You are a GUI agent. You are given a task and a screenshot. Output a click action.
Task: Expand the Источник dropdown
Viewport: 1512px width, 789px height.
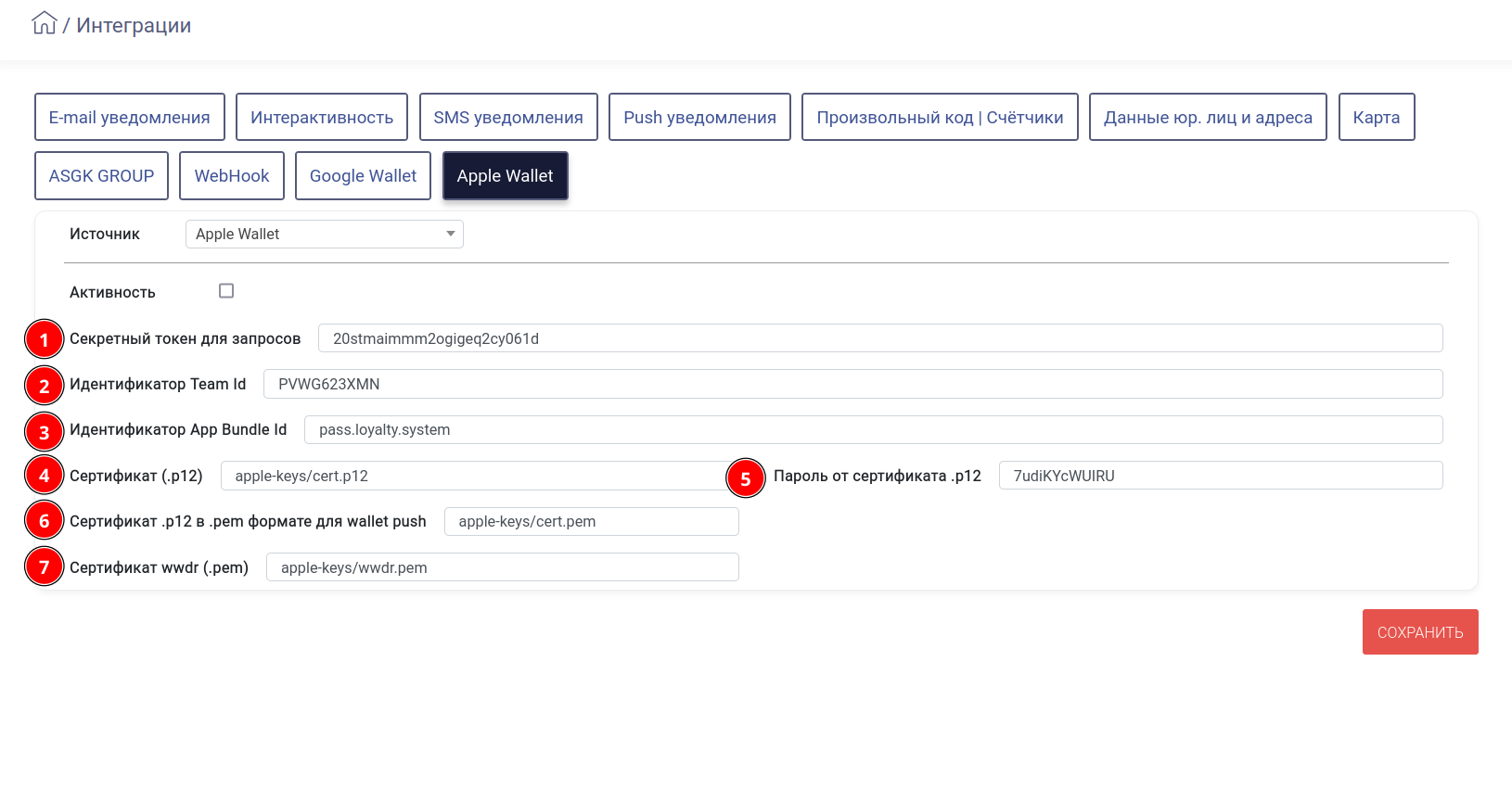pyautogui.click(x=325, y=234)
